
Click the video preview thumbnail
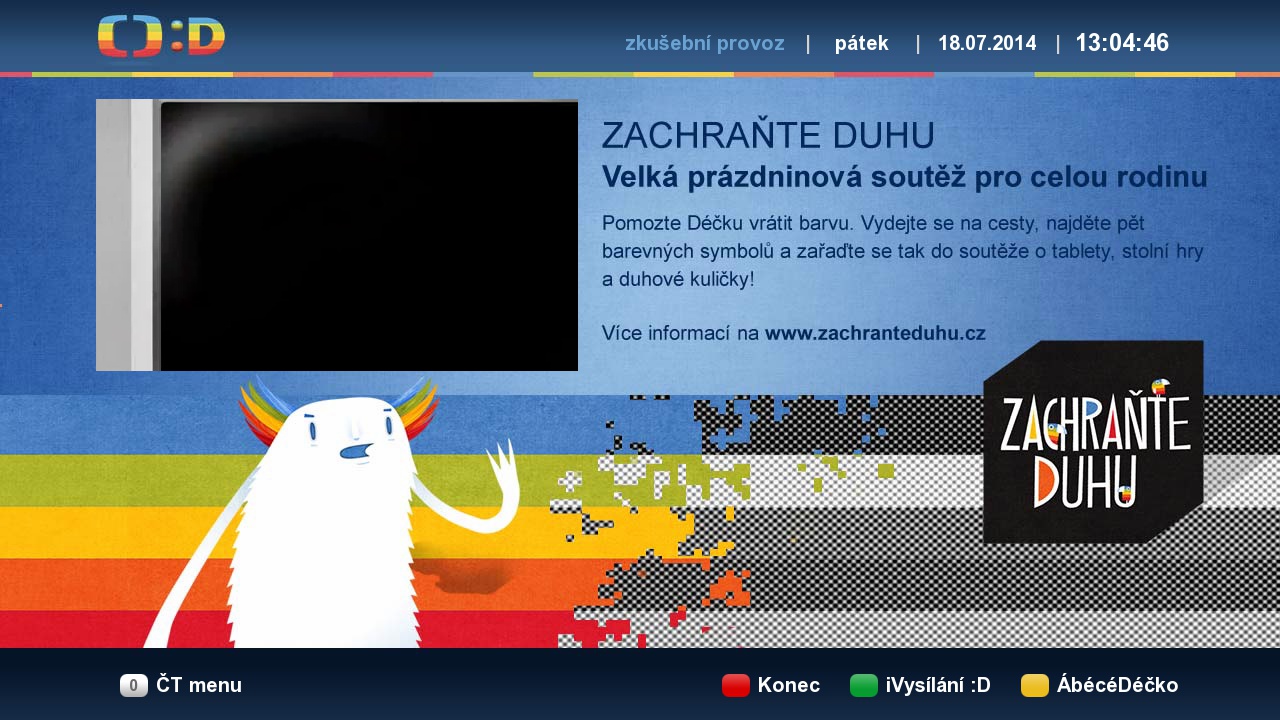(337, 235)
